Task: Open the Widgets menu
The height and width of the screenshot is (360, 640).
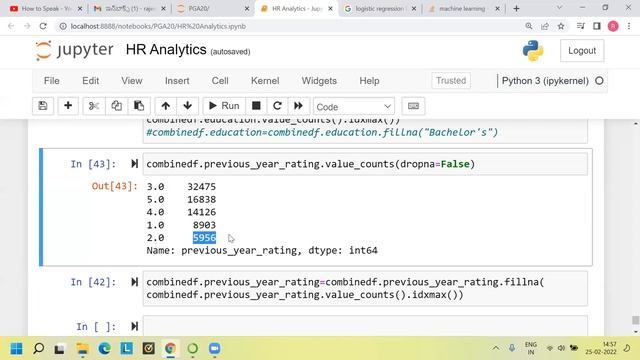Action: click(319, 81)
